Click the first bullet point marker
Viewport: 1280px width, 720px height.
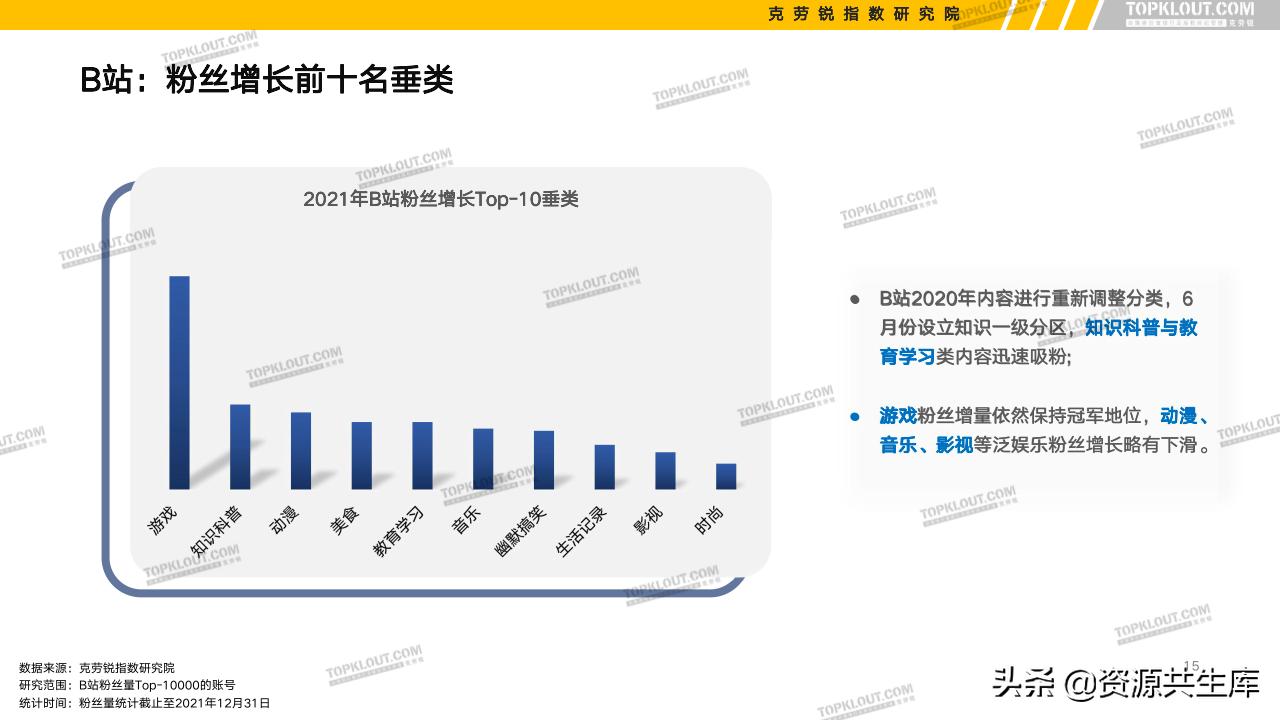(x=855, y=299)
